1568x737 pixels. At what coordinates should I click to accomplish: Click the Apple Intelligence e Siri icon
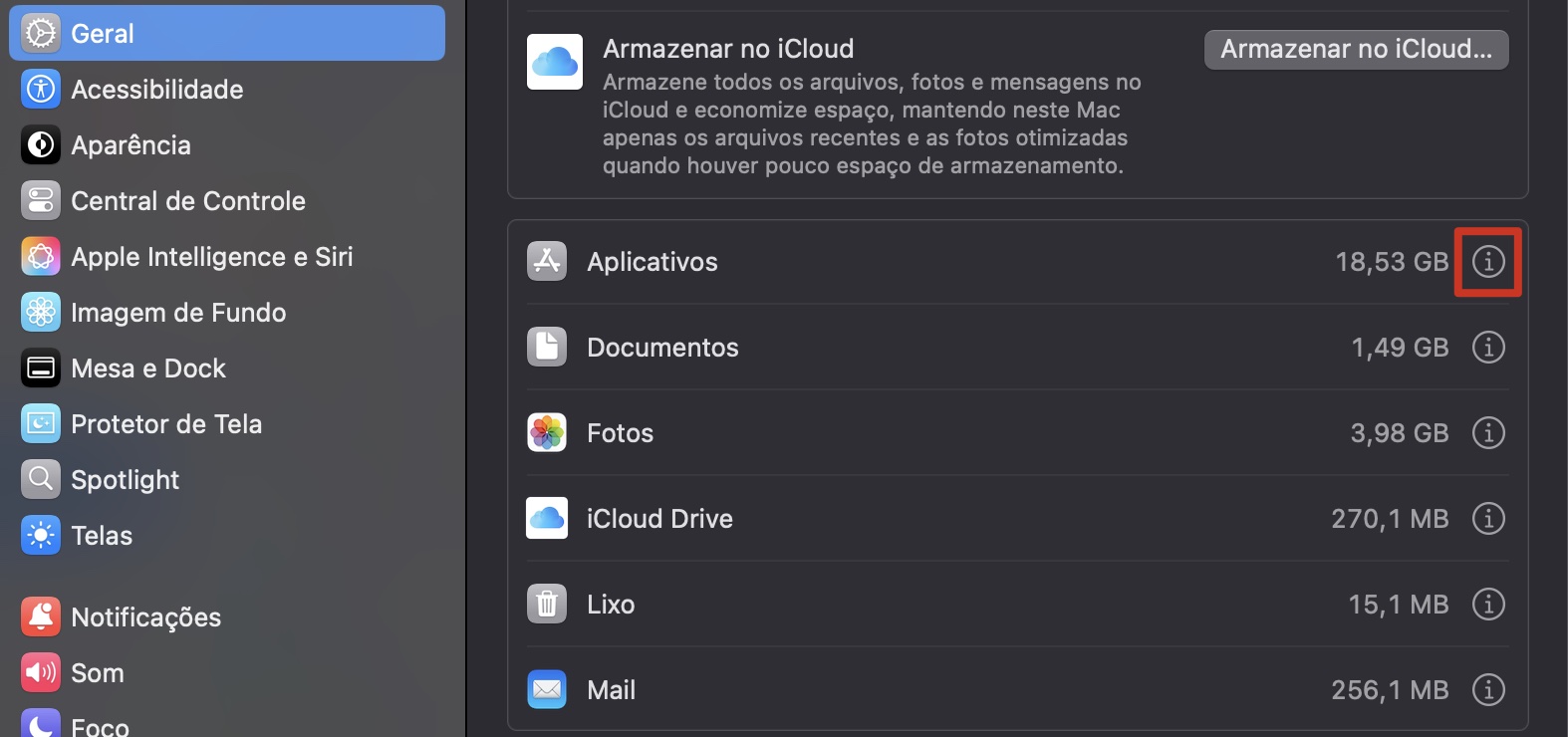pyautogui.click(x=41, y=256)
